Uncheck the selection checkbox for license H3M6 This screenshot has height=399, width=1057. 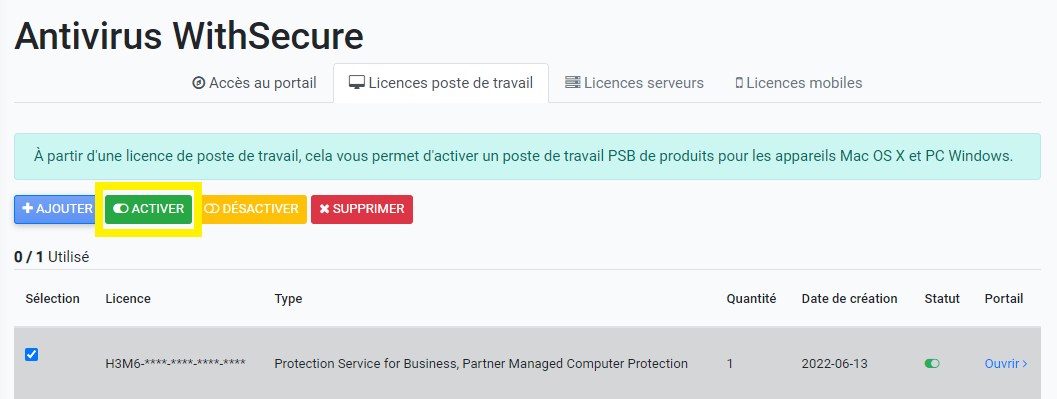(31, 355)
